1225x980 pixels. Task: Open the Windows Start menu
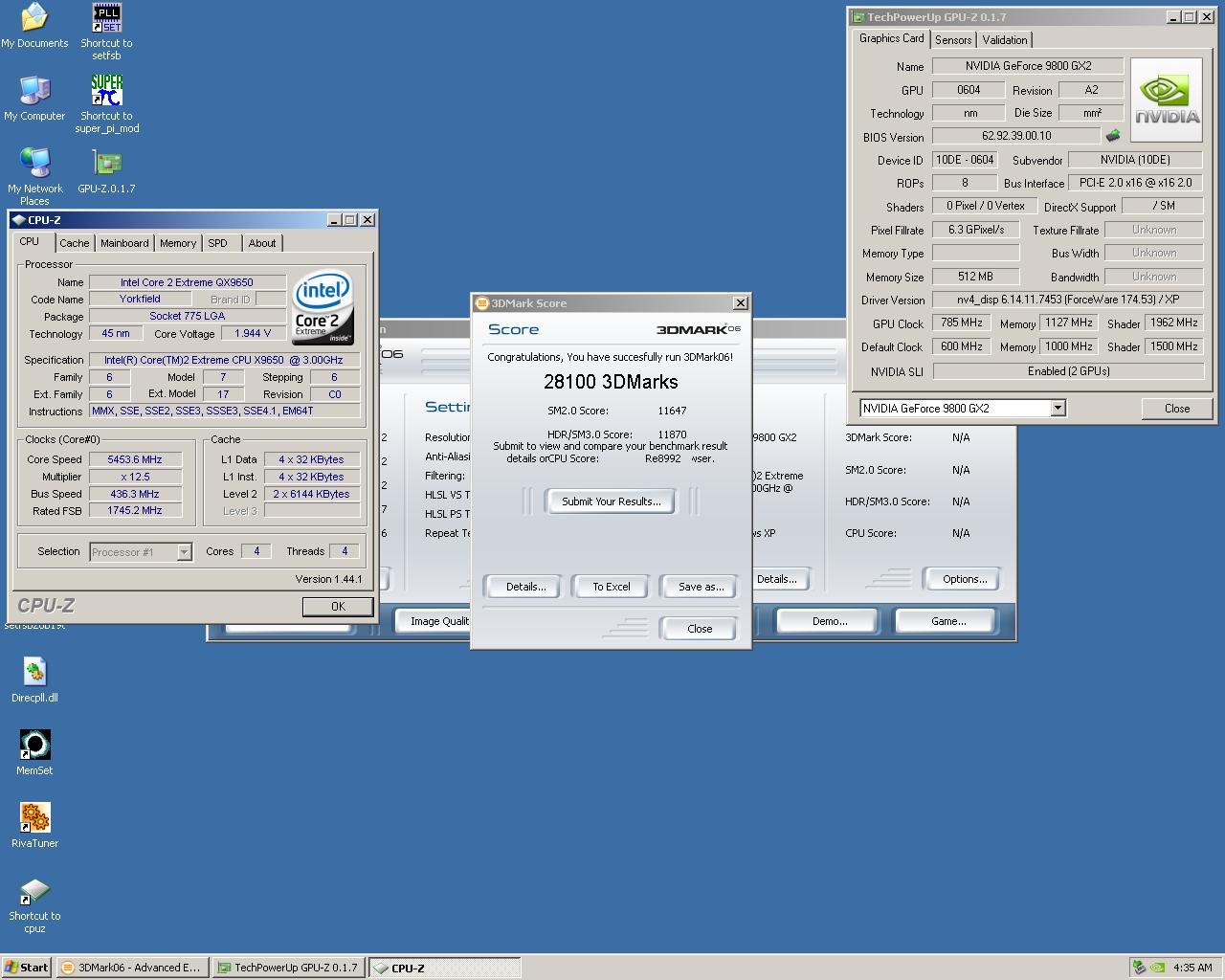(x=27, y=968)
